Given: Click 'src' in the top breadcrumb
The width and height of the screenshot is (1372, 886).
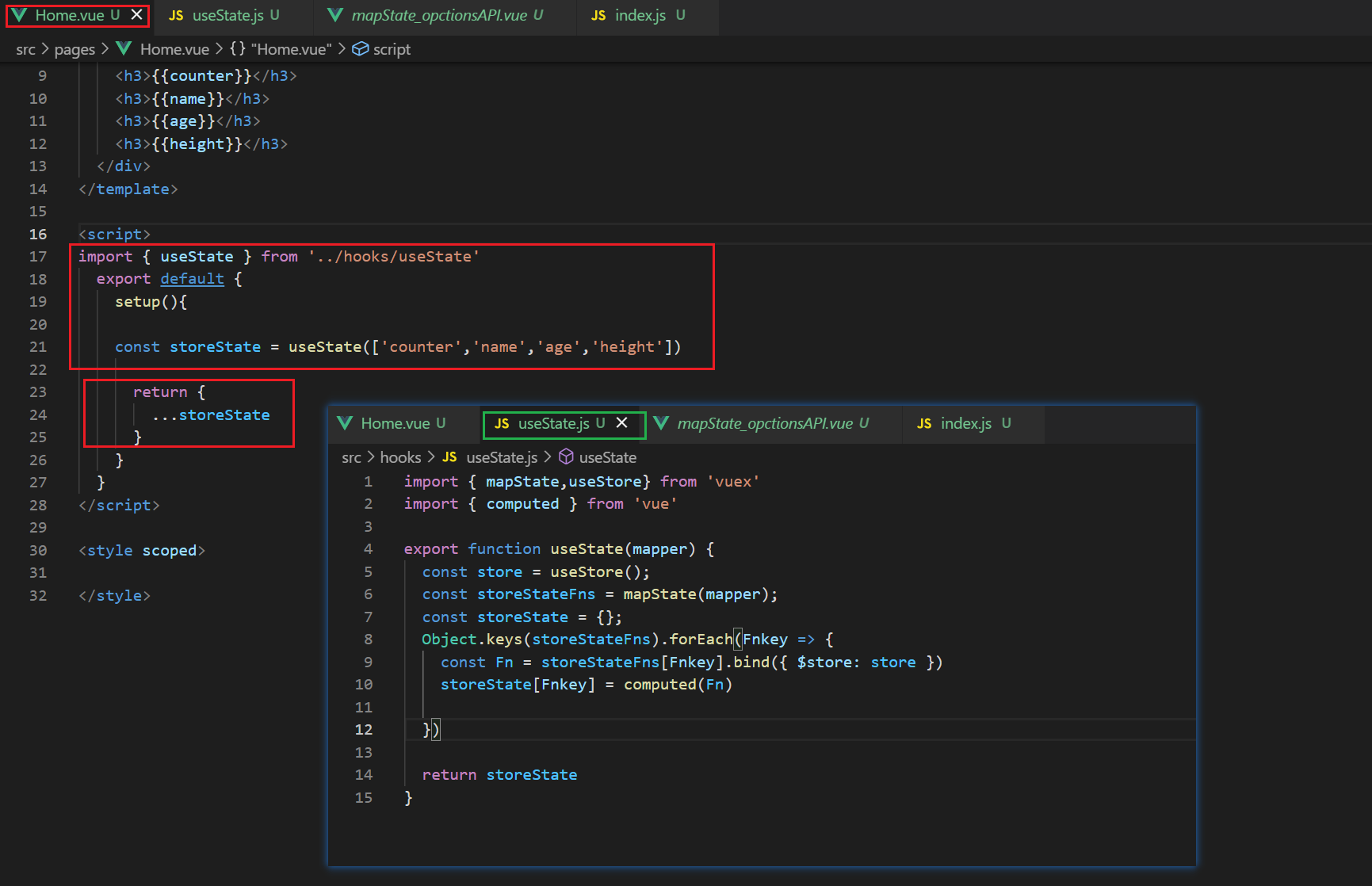Looking at the screenshot, I should tap(25, 49).
